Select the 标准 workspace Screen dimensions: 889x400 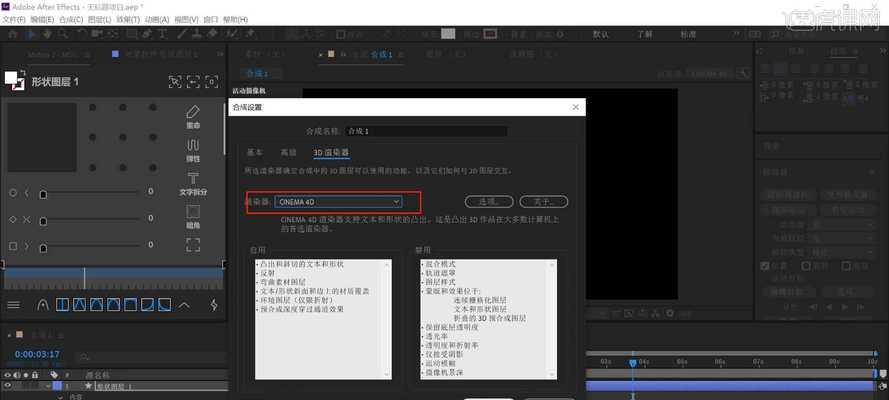688,35
